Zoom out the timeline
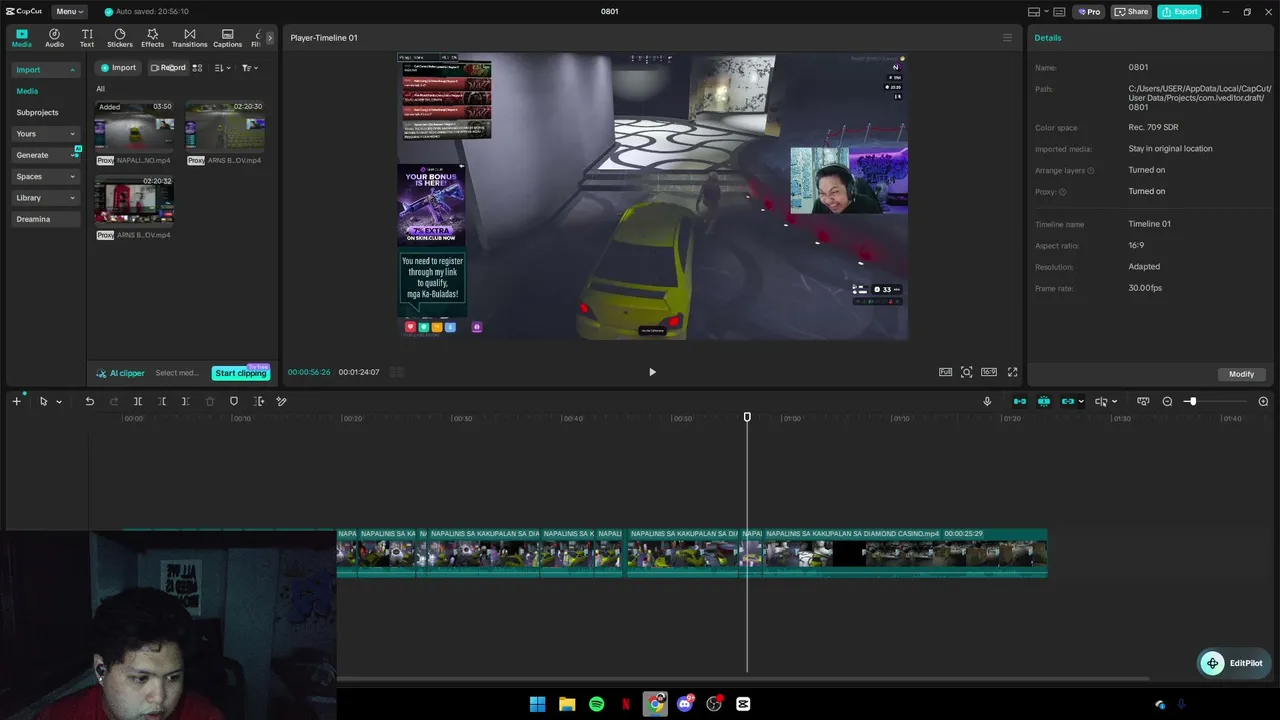 tap(1167, 401)
